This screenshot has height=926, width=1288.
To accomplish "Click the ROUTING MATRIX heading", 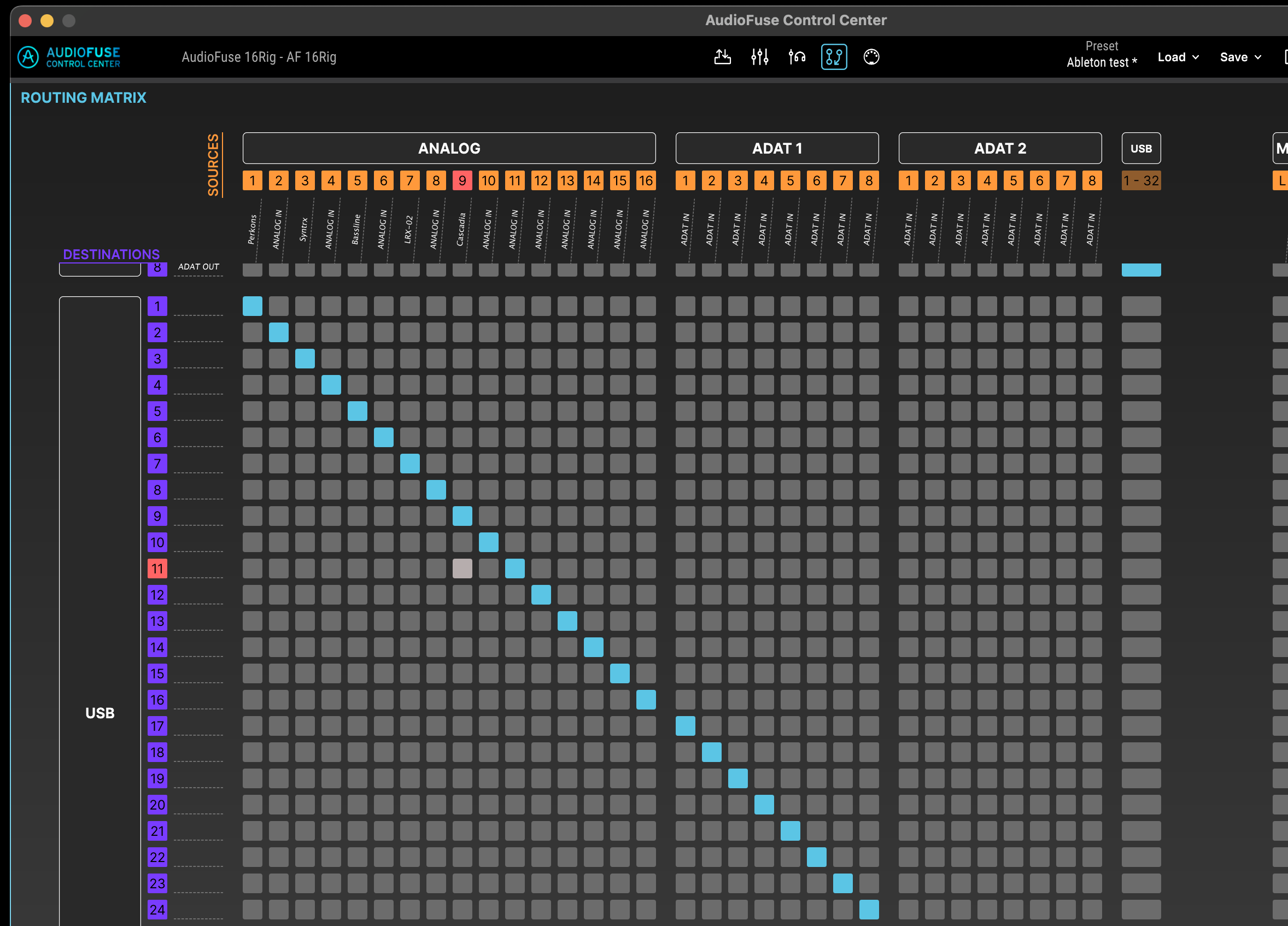I will coord(84,98).
